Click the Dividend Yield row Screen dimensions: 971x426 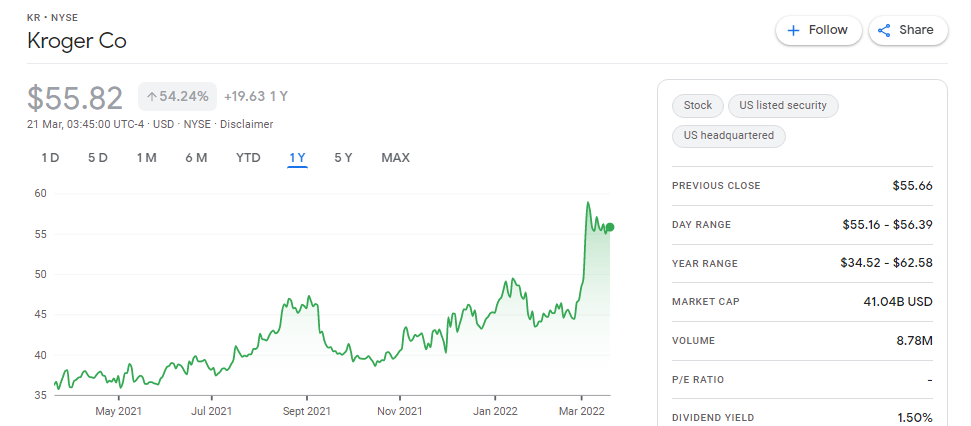802,418
